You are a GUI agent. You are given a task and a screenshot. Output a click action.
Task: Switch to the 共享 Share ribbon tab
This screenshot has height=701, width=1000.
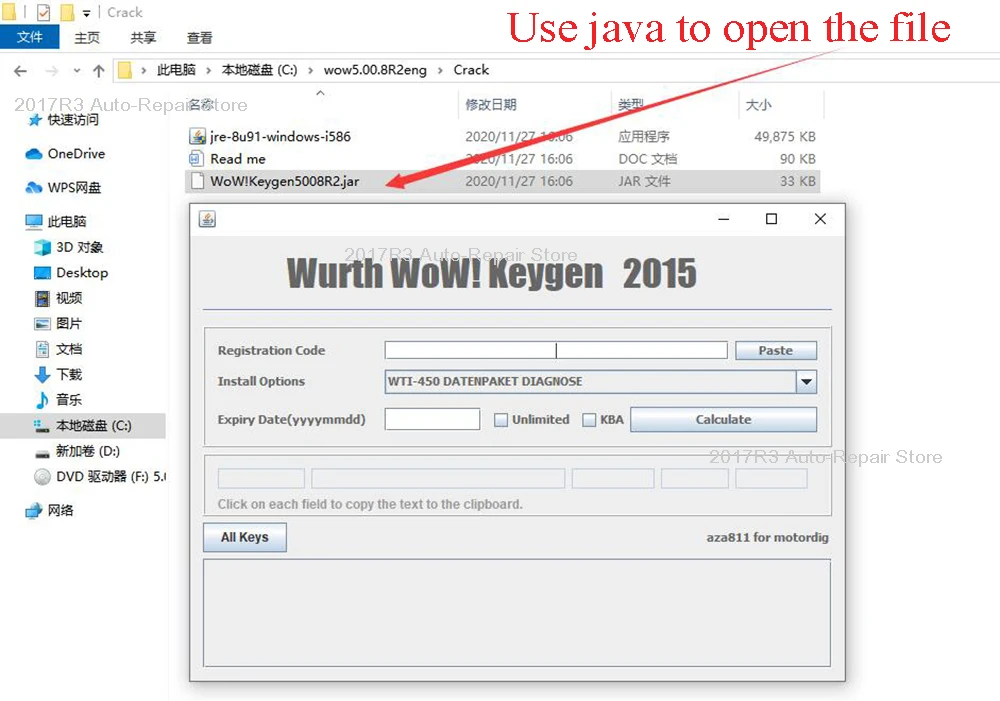pyautogui.click(x=143, y=38)
